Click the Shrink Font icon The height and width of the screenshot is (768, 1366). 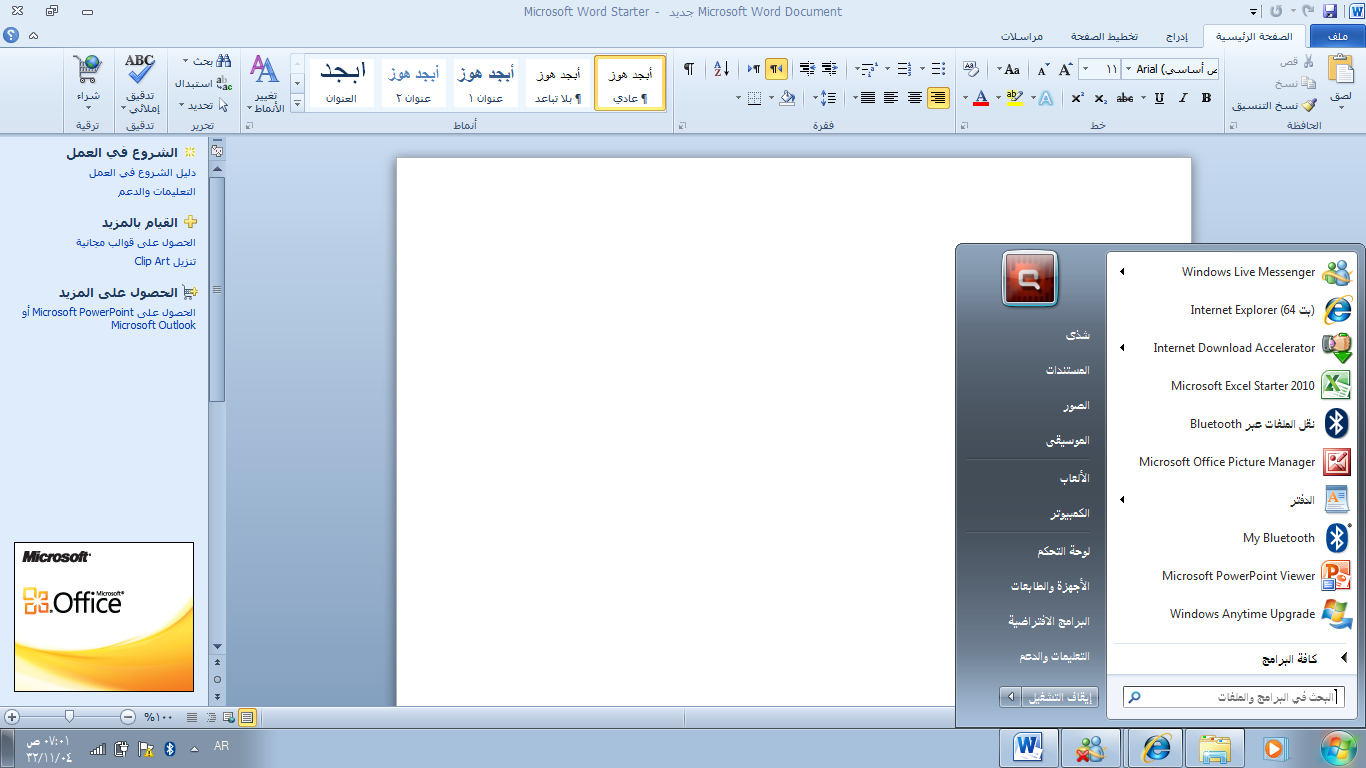1043,69
